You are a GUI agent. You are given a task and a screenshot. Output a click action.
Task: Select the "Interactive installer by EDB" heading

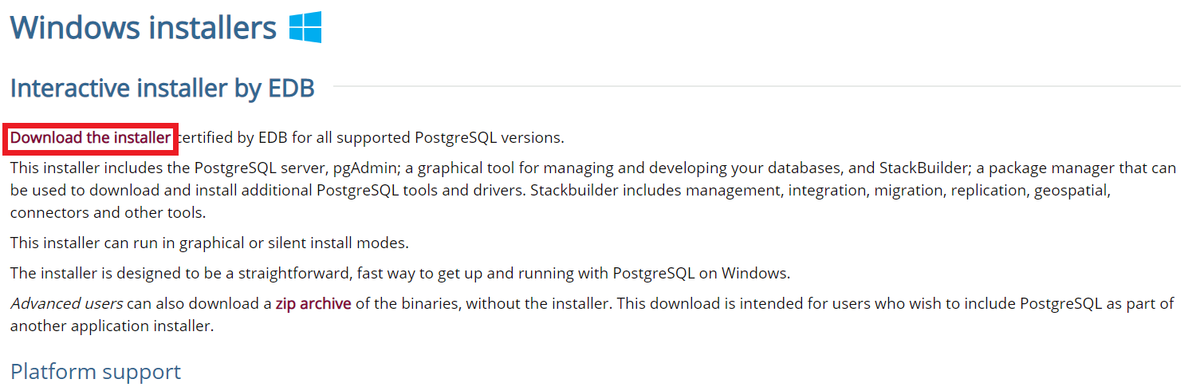(x=162, y=88)
